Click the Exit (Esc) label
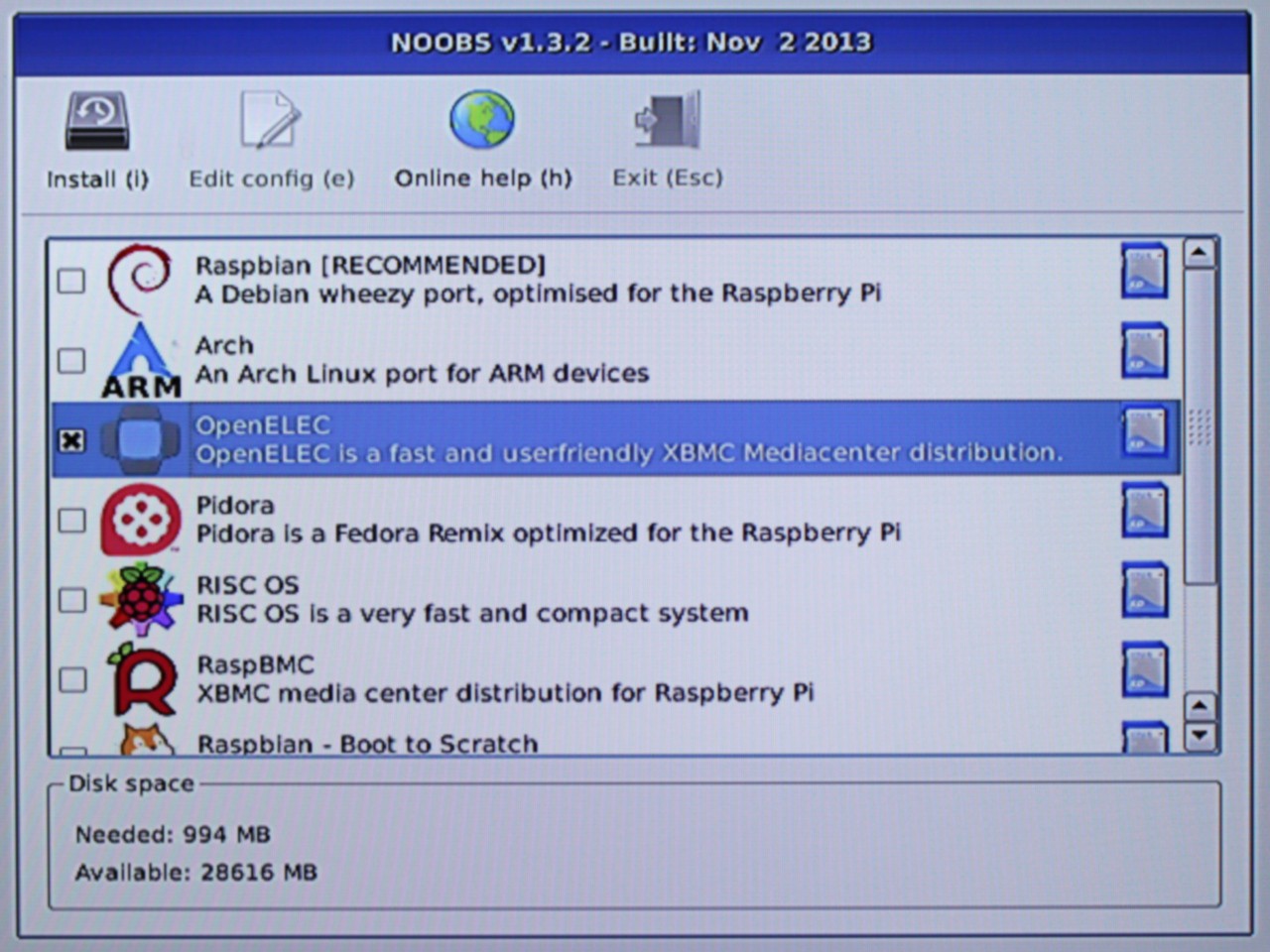The image size is (1270, 952). coord(668,178)
